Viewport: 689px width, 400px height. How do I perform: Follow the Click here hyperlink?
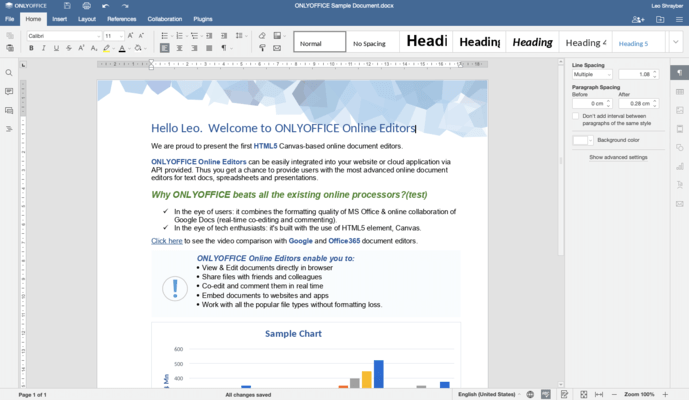[167, 241]
